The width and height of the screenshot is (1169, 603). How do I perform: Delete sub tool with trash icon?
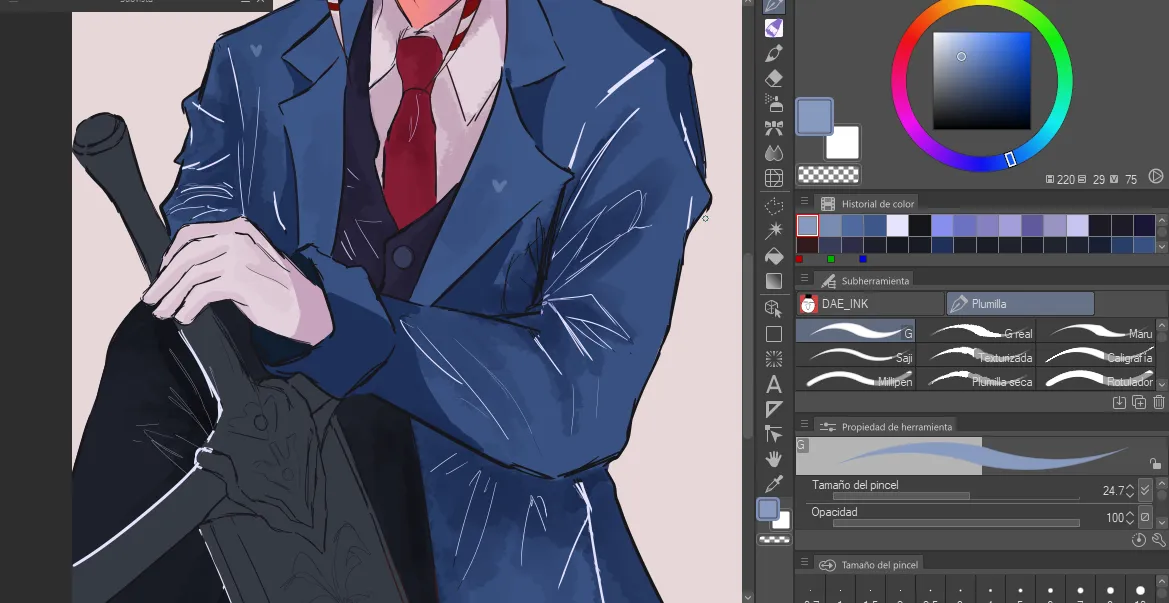(x=1159, y=402)
